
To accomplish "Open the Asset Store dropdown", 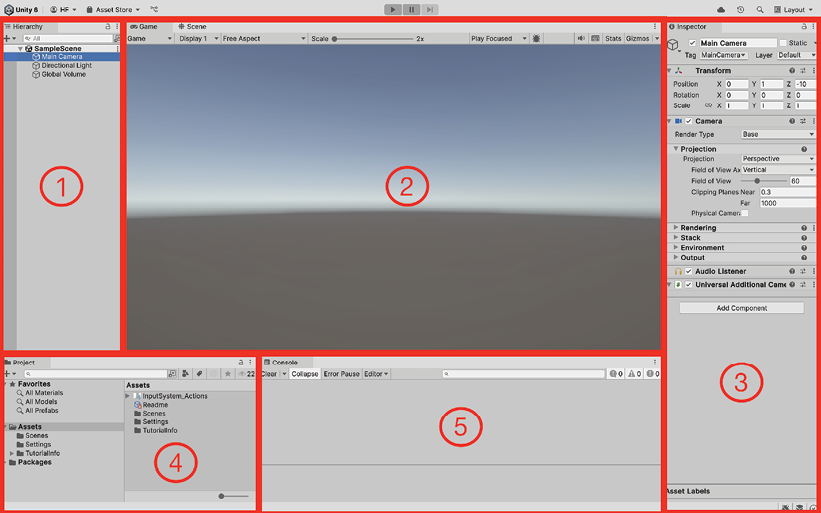I will [x=113, y=9].
